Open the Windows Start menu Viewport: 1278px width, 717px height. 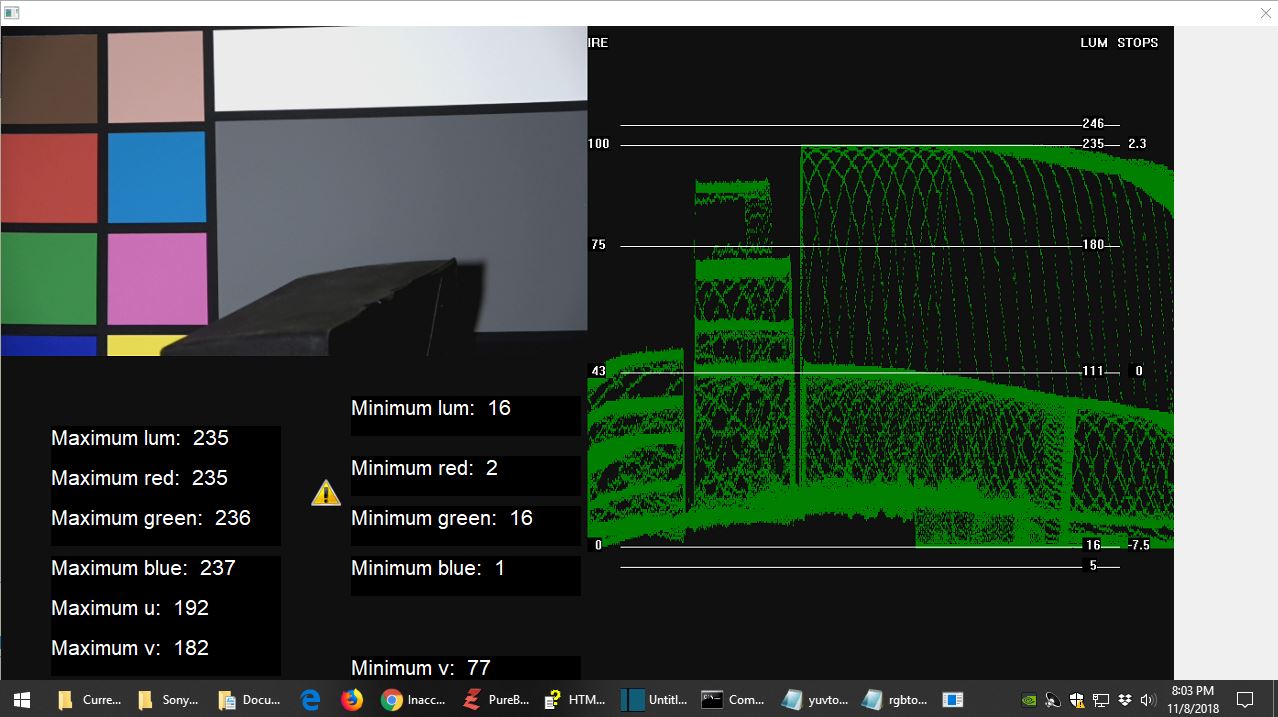click(x=22, y=699)
